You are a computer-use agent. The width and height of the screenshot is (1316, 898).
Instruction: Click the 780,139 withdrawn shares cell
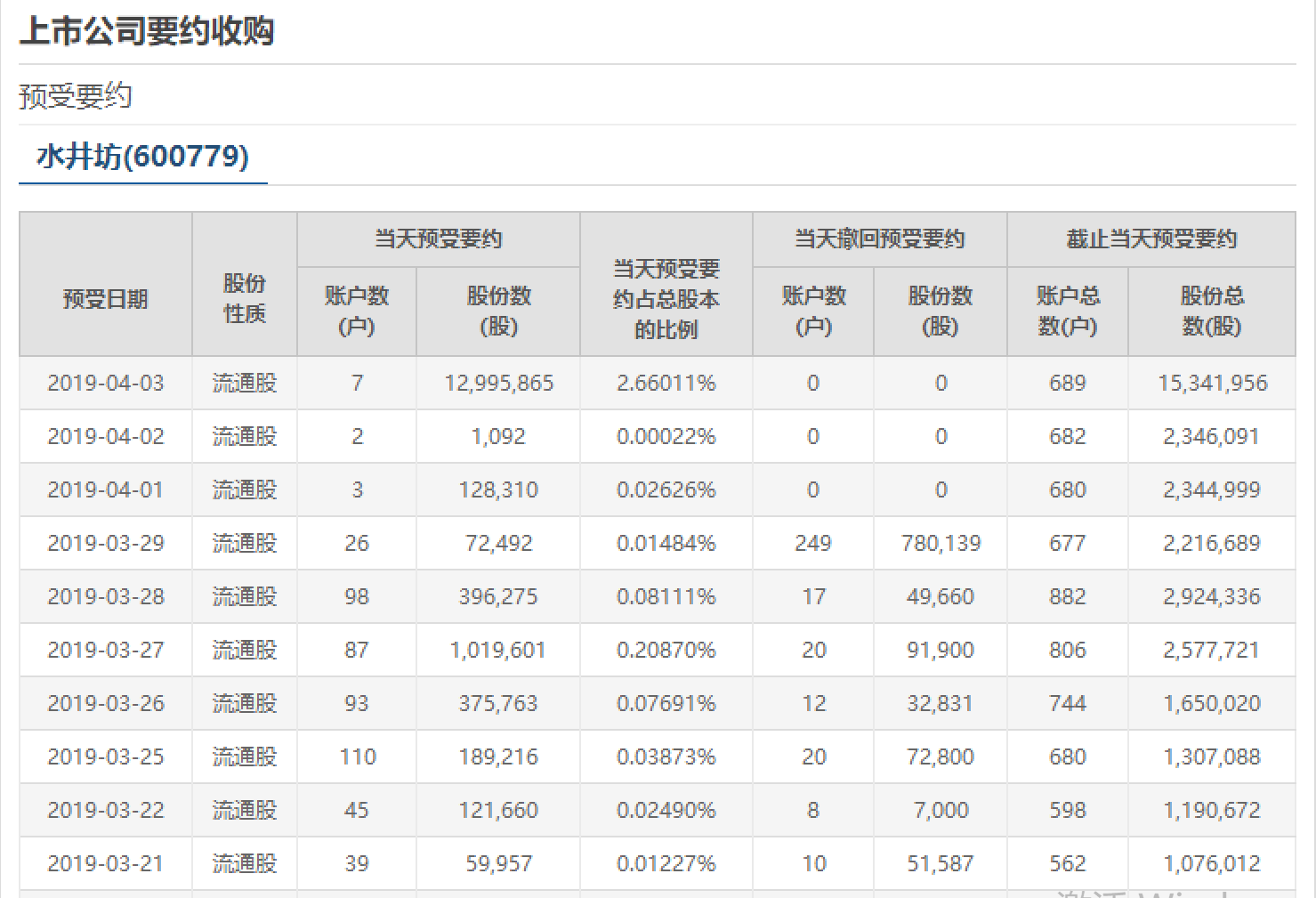(941, 544)
